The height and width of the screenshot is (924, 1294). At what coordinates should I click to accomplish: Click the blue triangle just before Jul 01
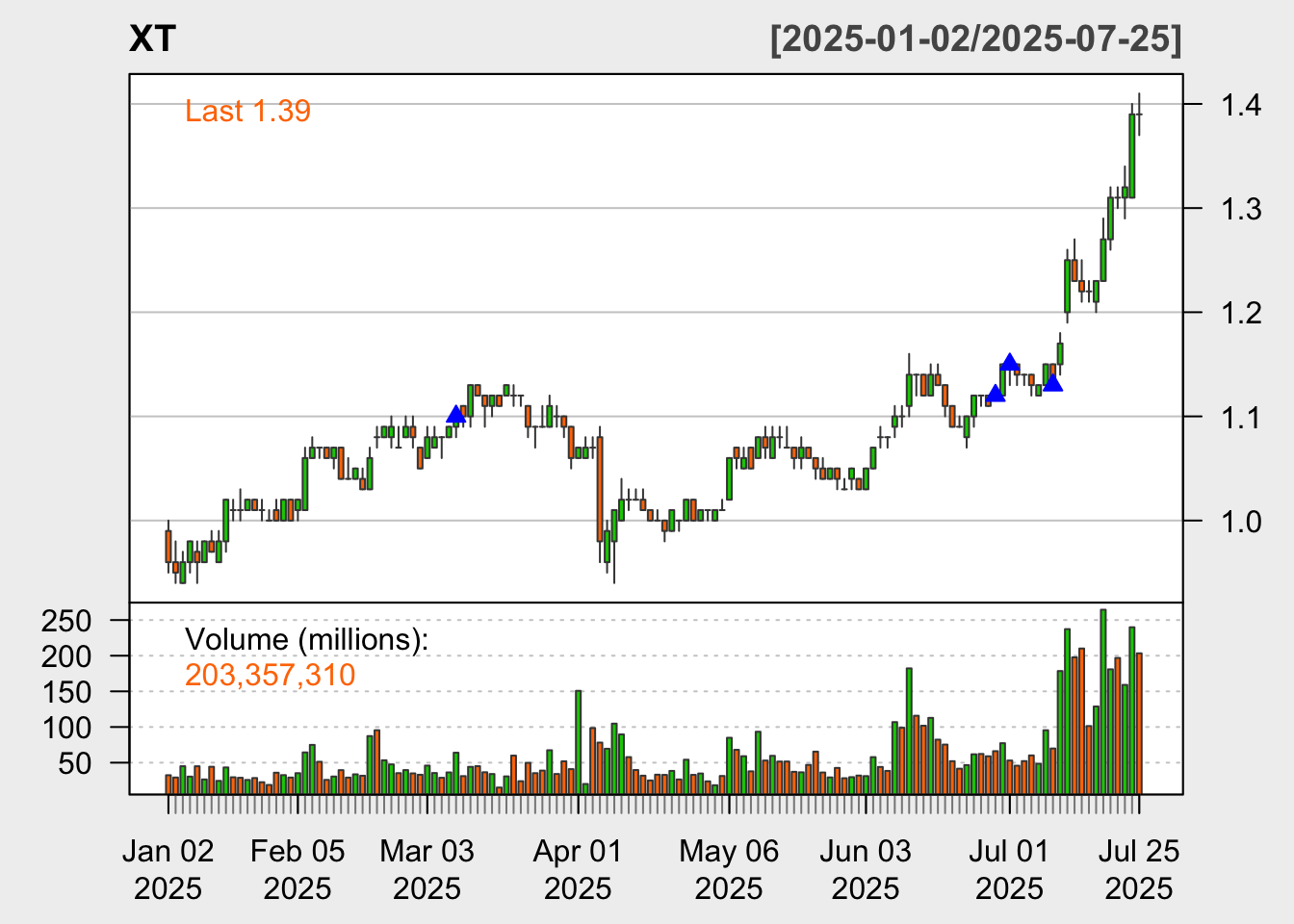click(996, 394)
